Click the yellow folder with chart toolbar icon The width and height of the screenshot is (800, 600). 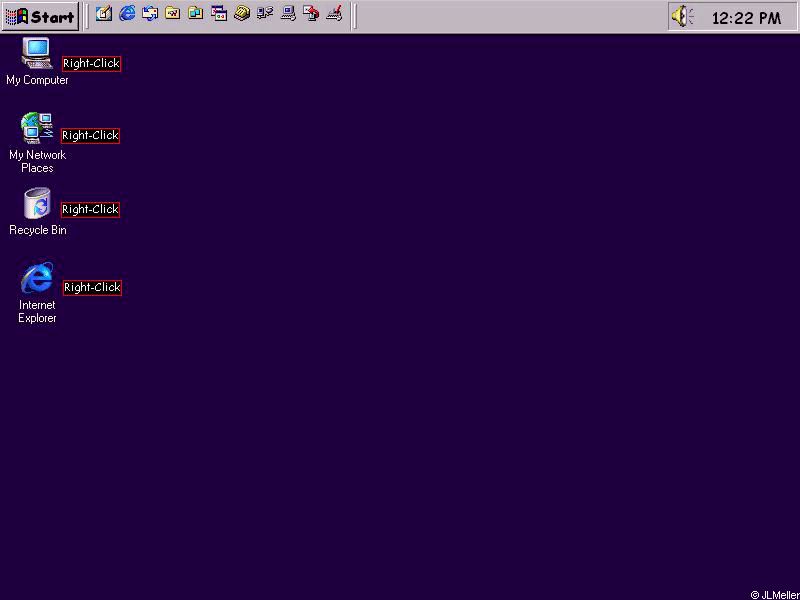(172, 14)
